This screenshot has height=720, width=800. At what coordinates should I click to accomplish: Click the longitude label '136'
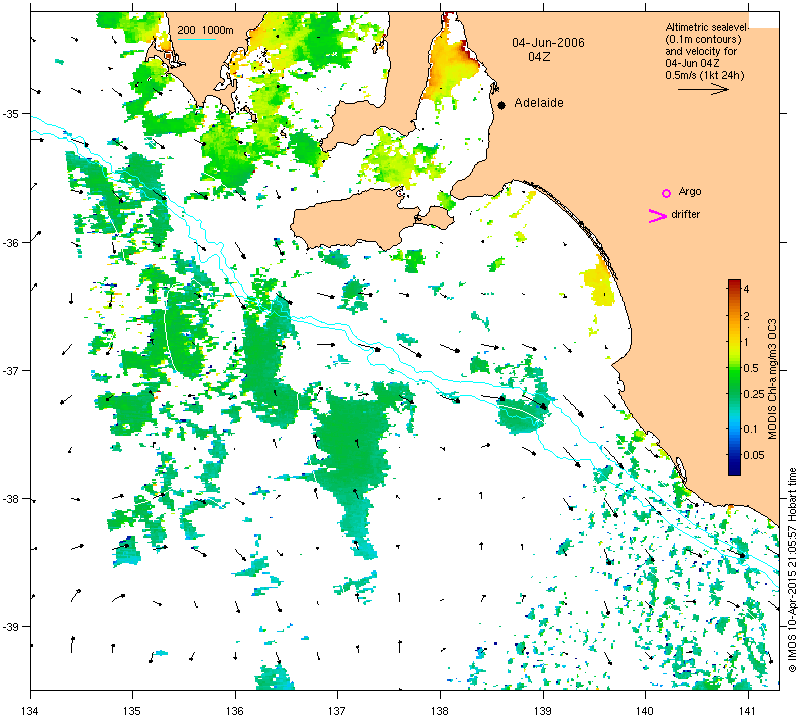point(235,710)
